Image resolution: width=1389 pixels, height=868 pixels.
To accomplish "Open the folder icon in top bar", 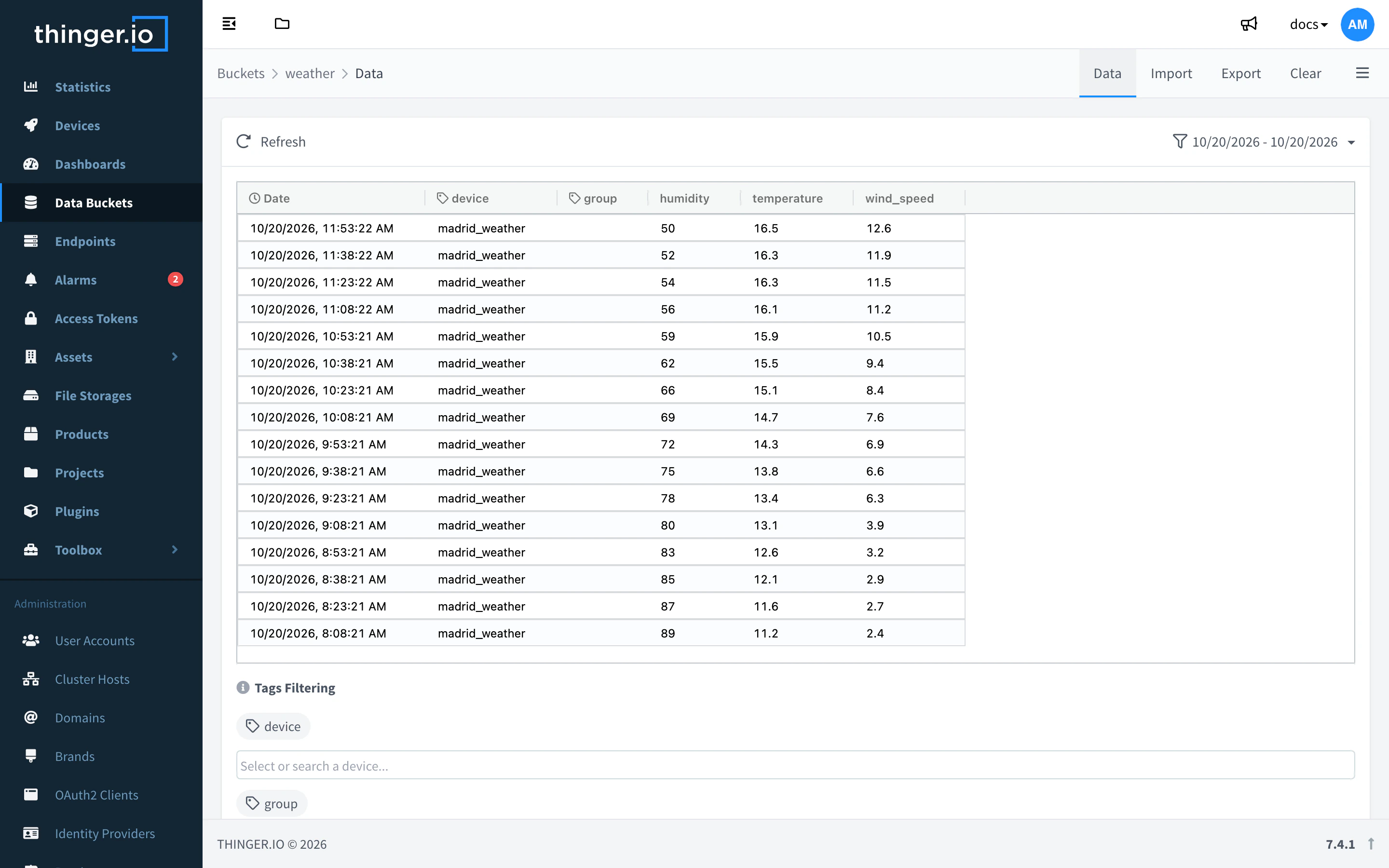I will click(282, 24).
